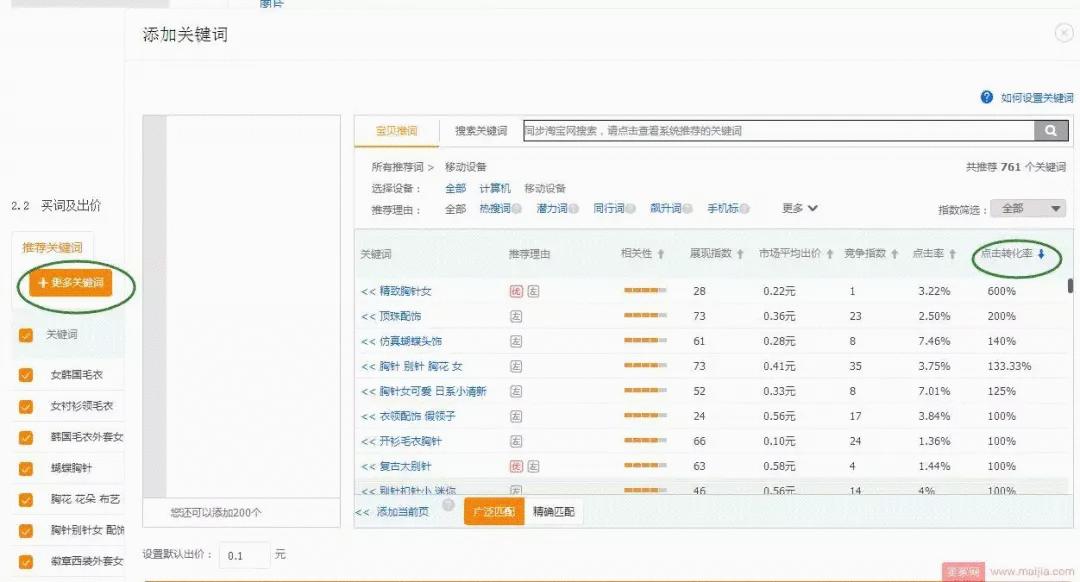Click the default bid input showing 0.1

click(x=244, y=556)
